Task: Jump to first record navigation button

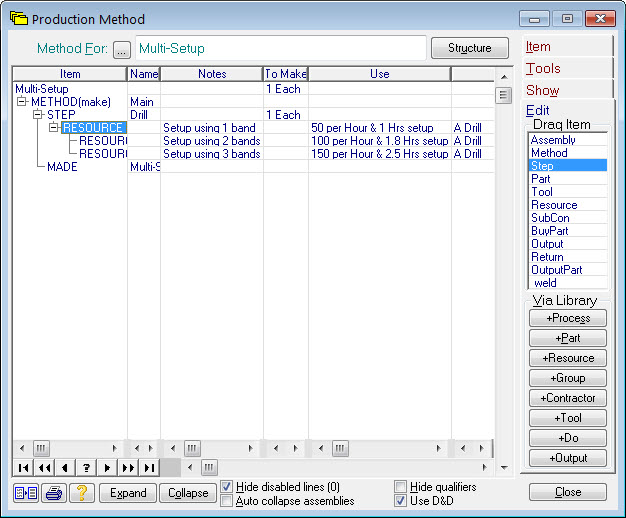Action: (24, 468)
